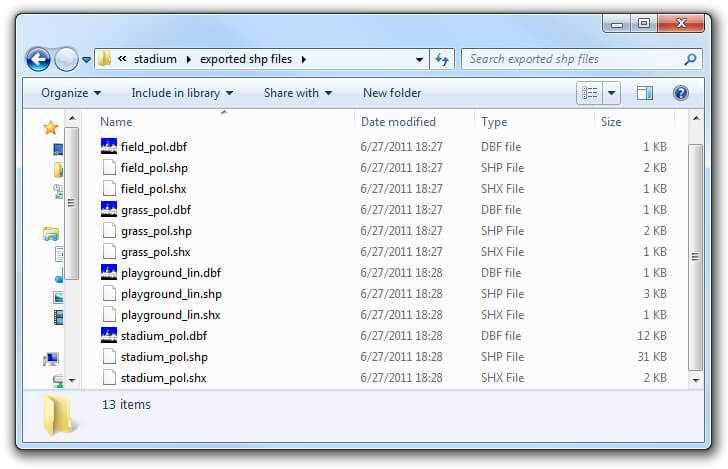This screenshot has width=728, height=469.
Task: Click DBF file type of stadium_pol.dbf
Action: (501, 336)
